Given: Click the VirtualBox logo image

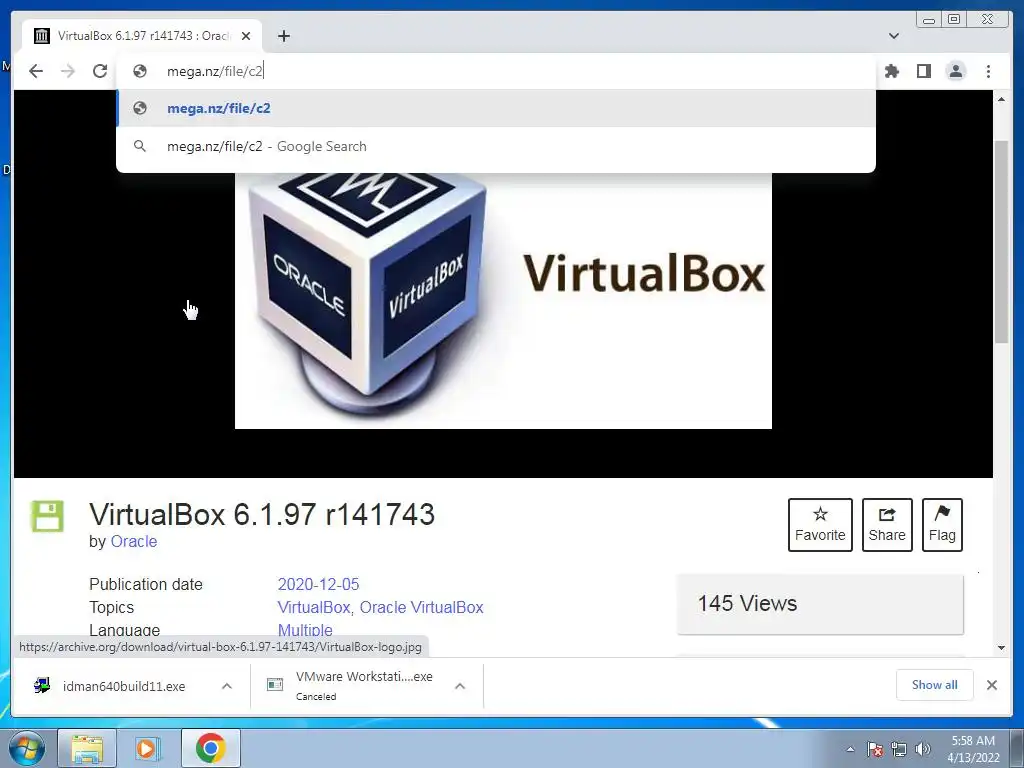Looking at the screenshot, I should [x=503, y=300].
